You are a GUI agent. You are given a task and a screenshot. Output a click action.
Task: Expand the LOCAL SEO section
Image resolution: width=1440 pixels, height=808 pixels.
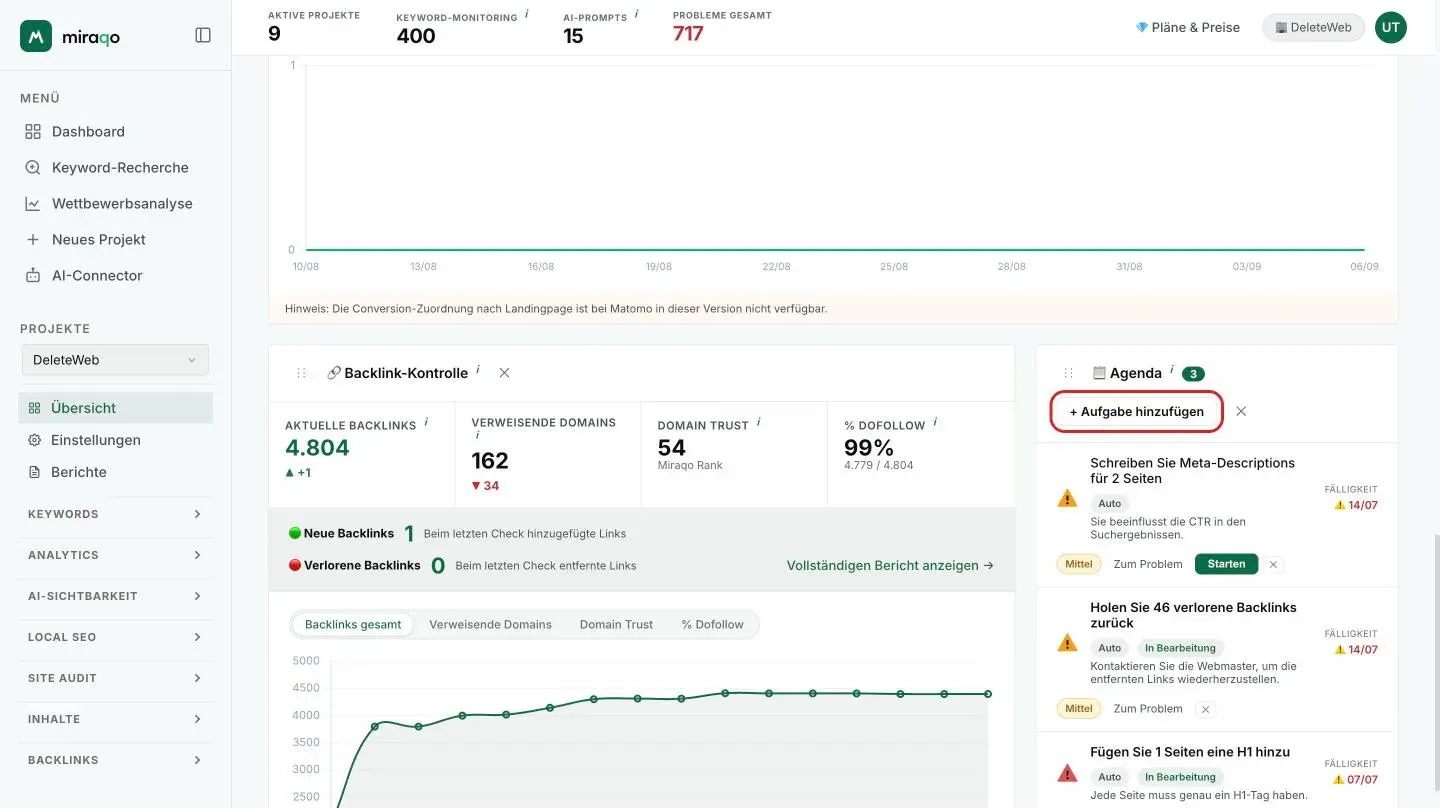(x=115, y=637)
